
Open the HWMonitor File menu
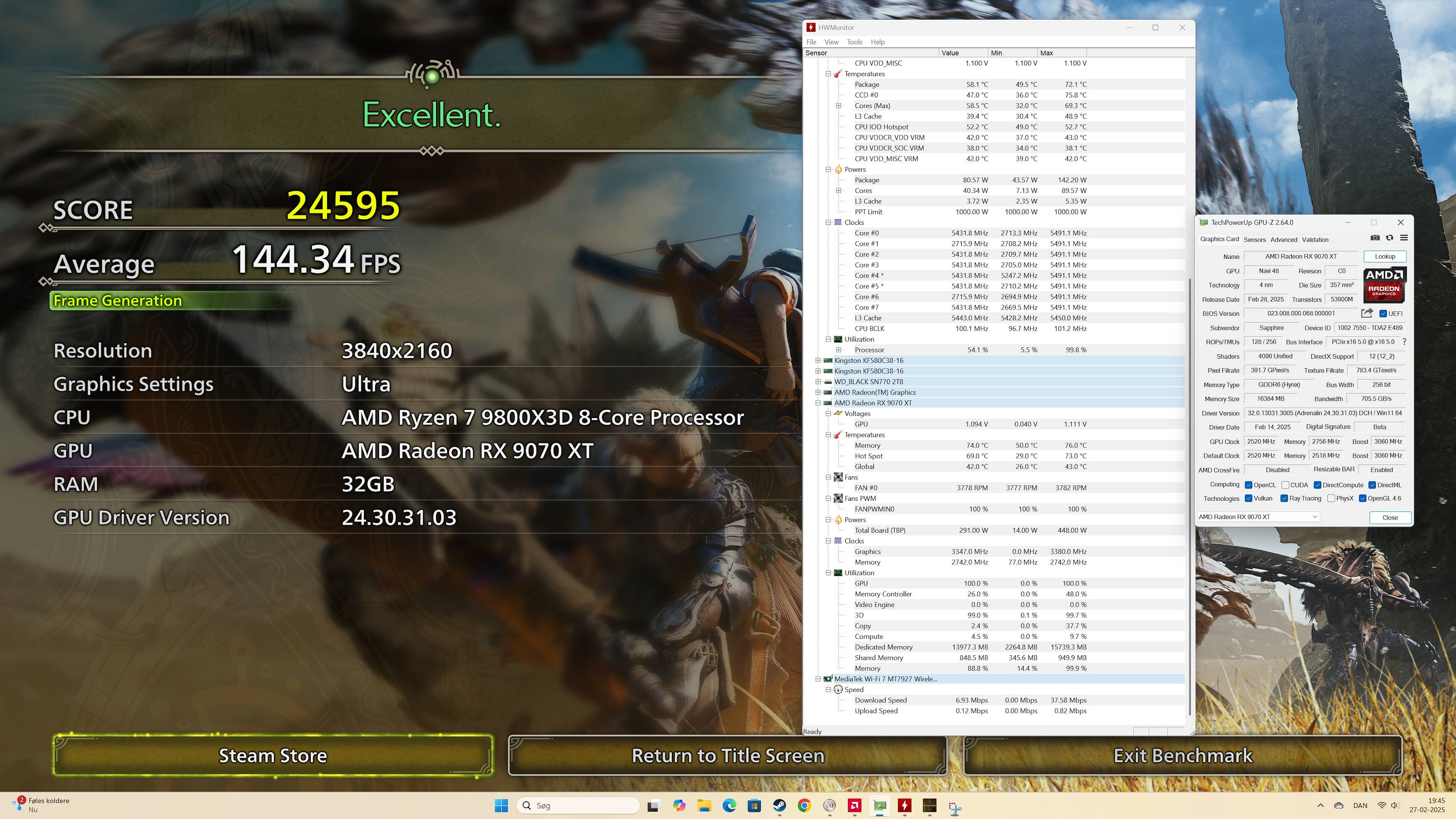811,42
